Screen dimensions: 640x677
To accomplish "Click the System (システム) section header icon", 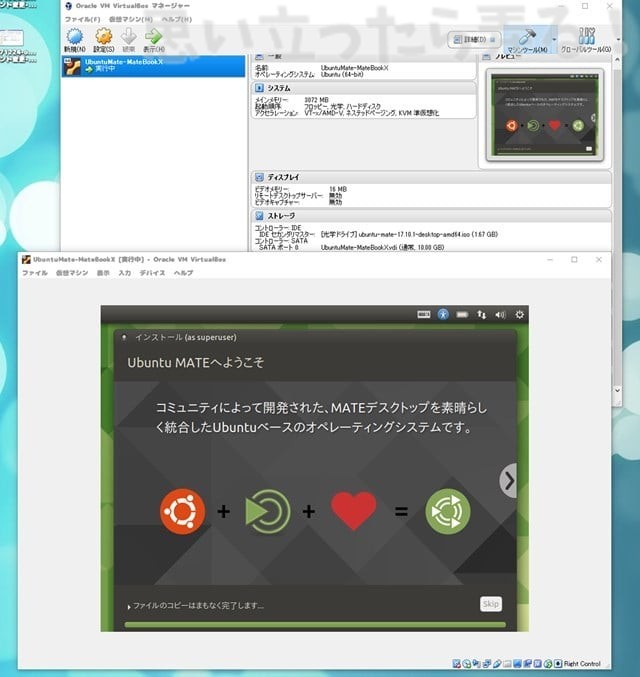I will click(259, 88).
